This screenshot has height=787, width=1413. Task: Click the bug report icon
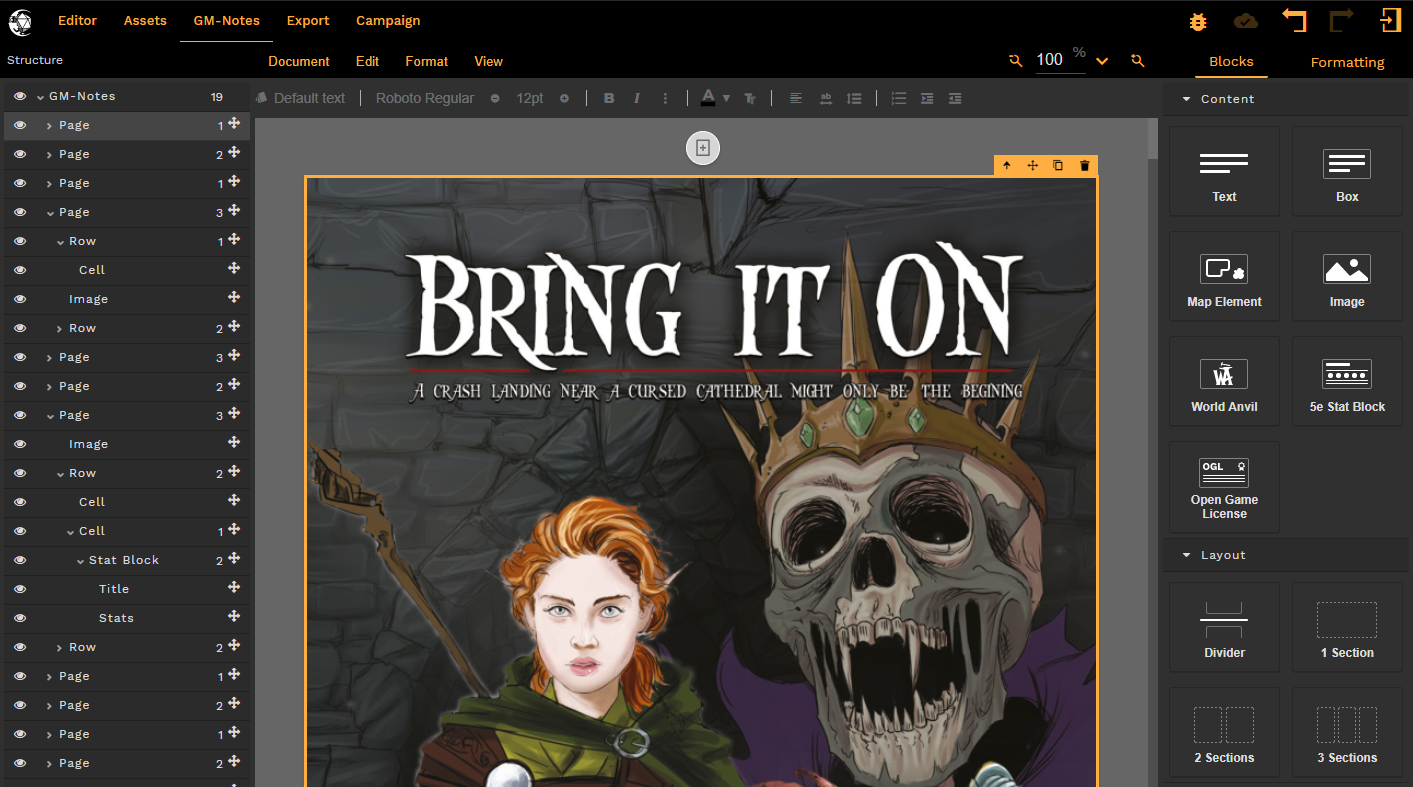click(1198, 21)
